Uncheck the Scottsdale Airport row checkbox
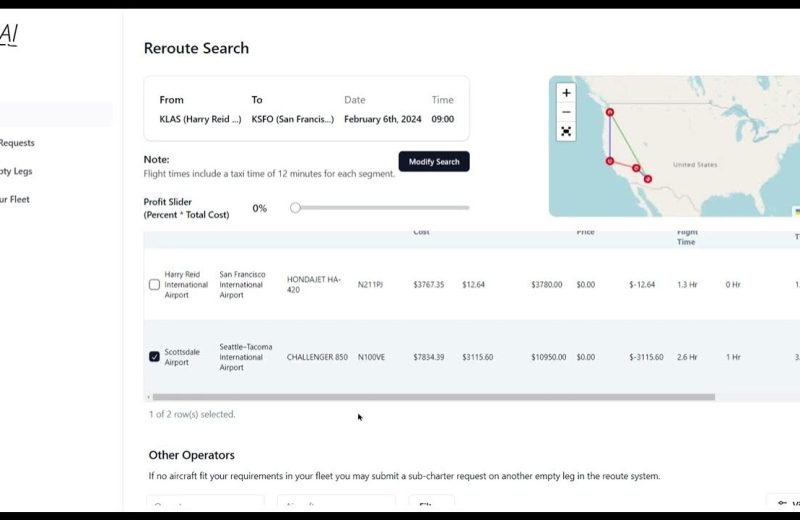Viewport: 800px width, 520px height. coord(154,356)
